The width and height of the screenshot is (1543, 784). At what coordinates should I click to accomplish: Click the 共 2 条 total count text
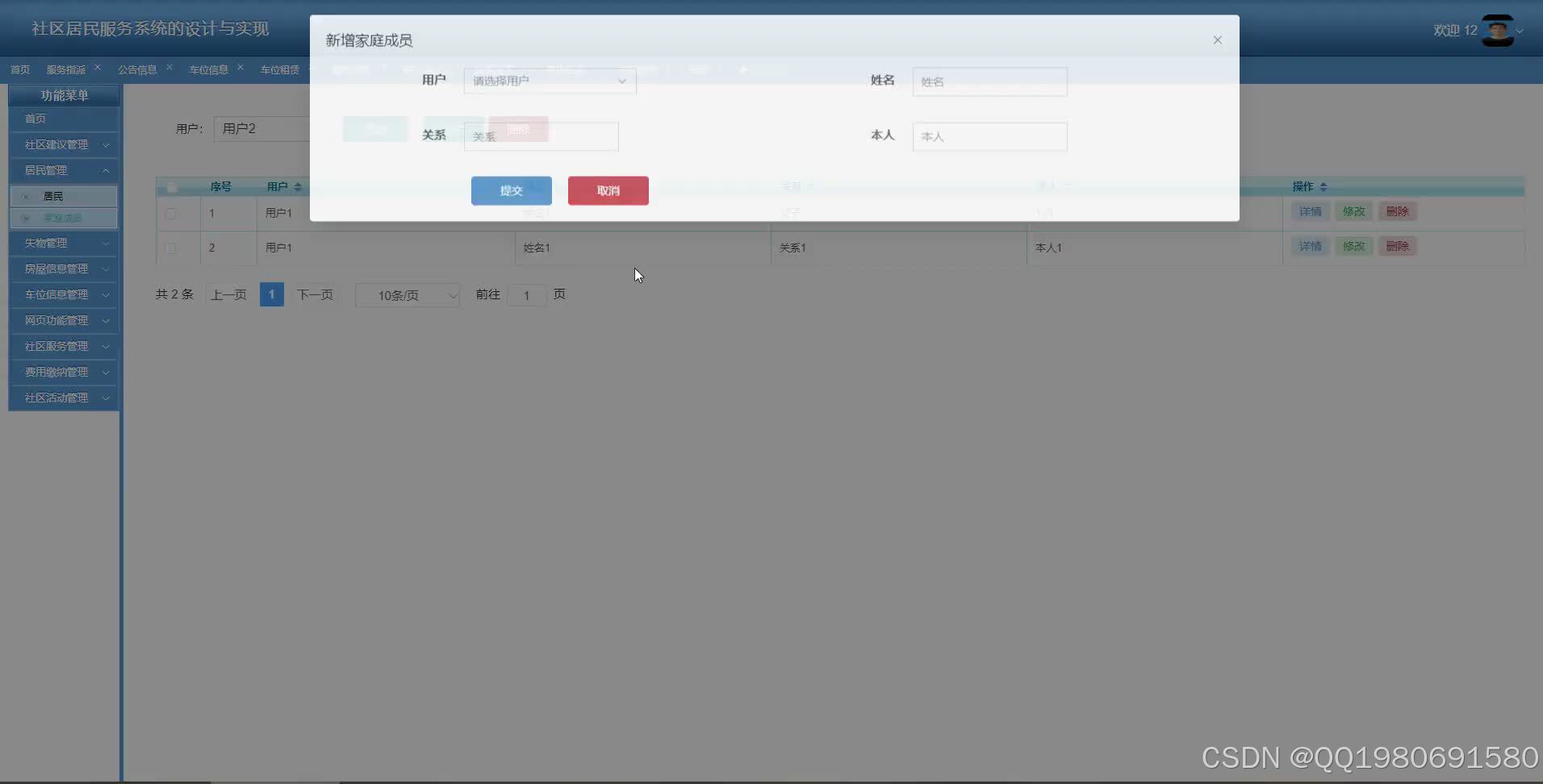pyautogui.click(x=174, y=294)
